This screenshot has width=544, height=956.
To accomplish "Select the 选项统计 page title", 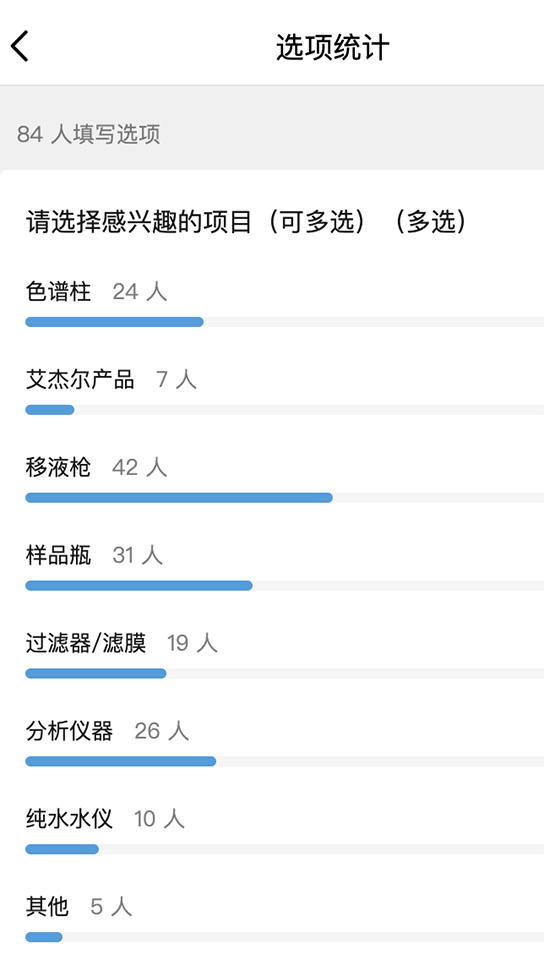I will (x=332, y=47).
